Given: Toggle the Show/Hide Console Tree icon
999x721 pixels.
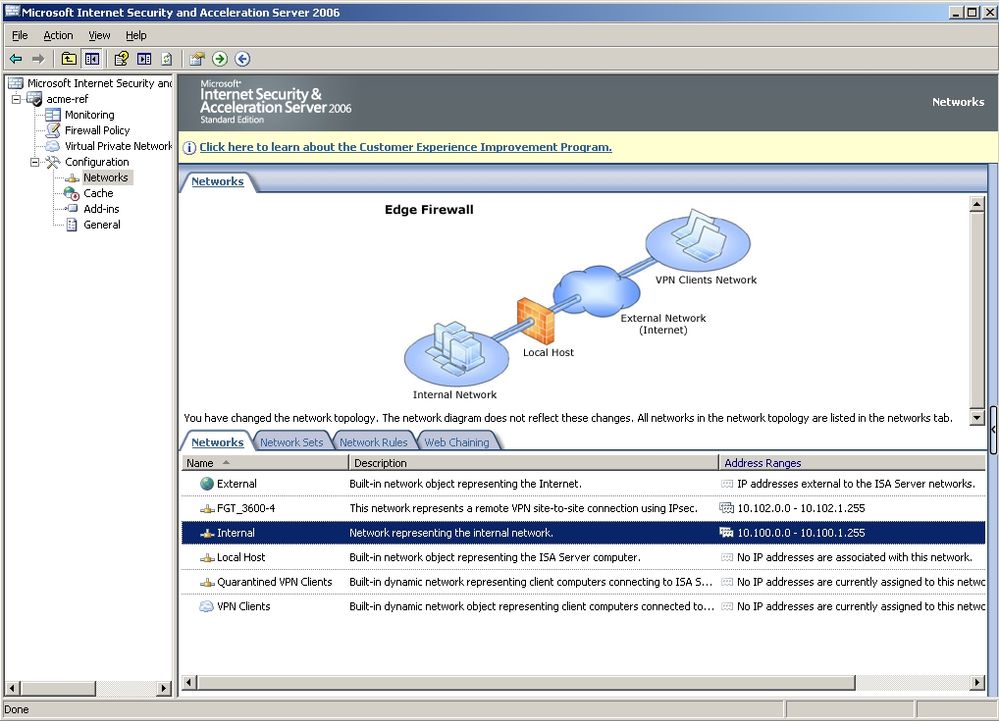Looking at the screenshot, I should tap(92, 59).
